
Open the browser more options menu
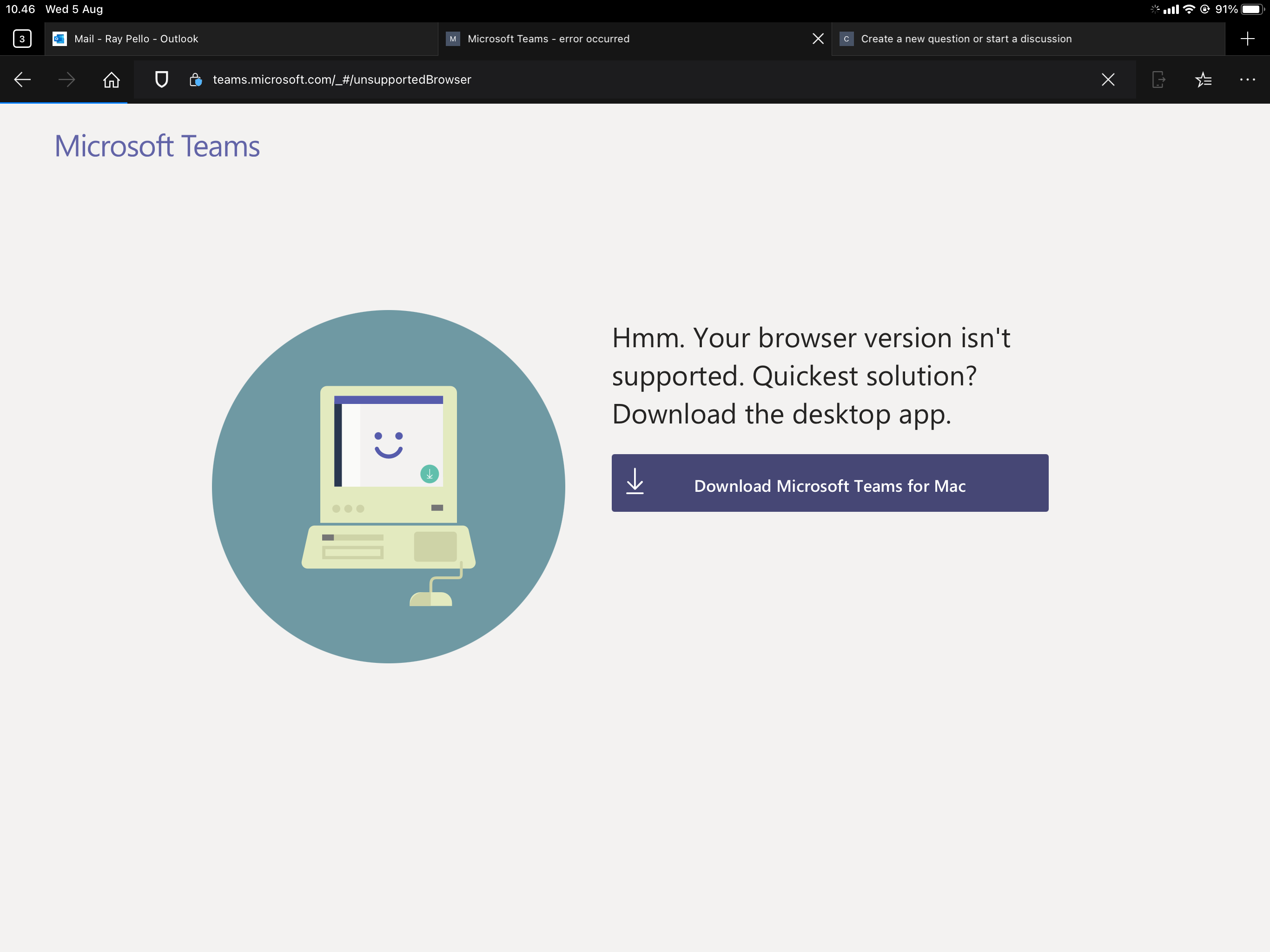click(x=1247, y=79)
